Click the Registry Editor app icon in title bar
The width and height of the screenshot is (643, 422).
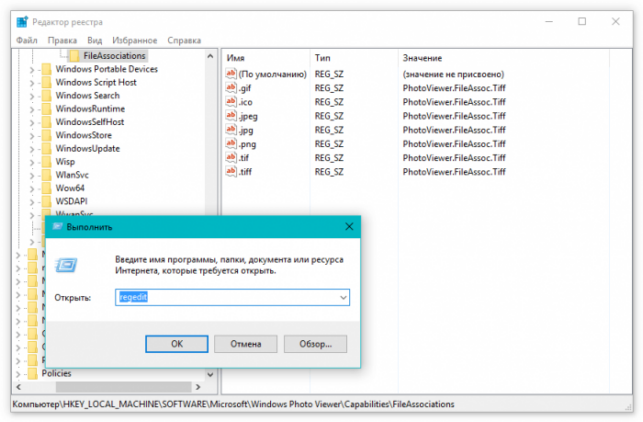(22, 22)
